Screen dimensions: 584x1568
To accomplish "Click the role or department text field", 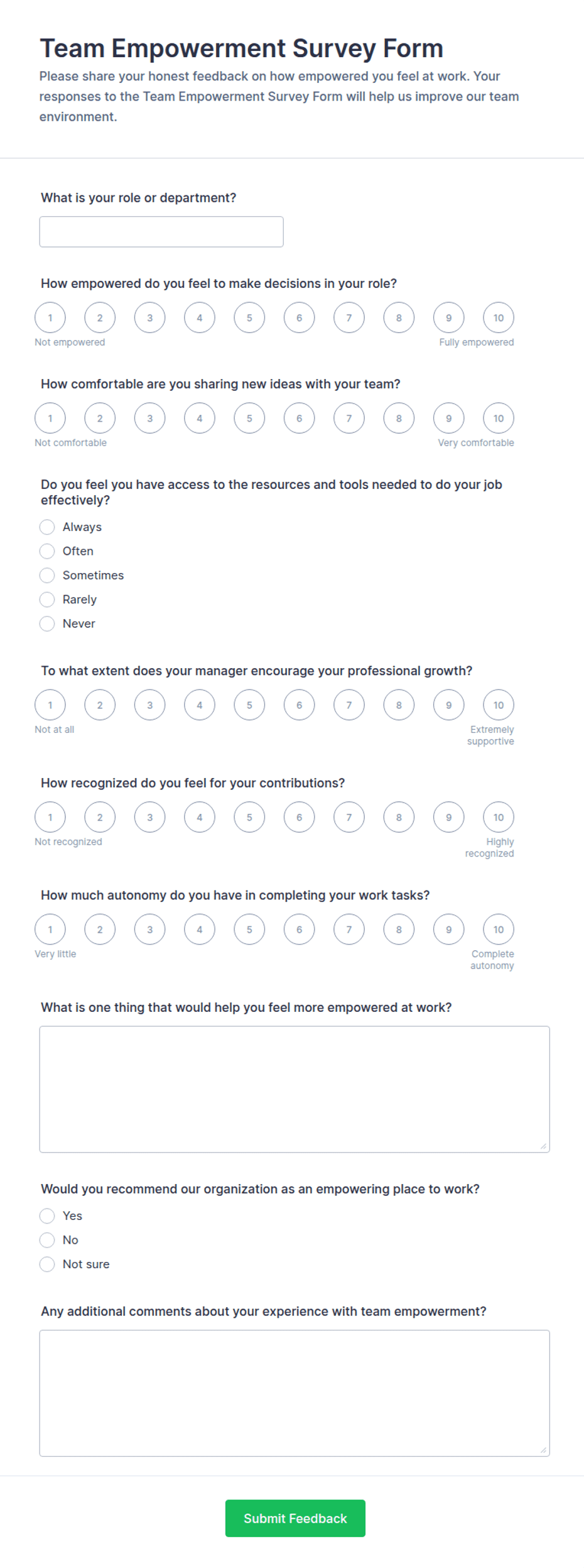I will click(x=161, y=232).
